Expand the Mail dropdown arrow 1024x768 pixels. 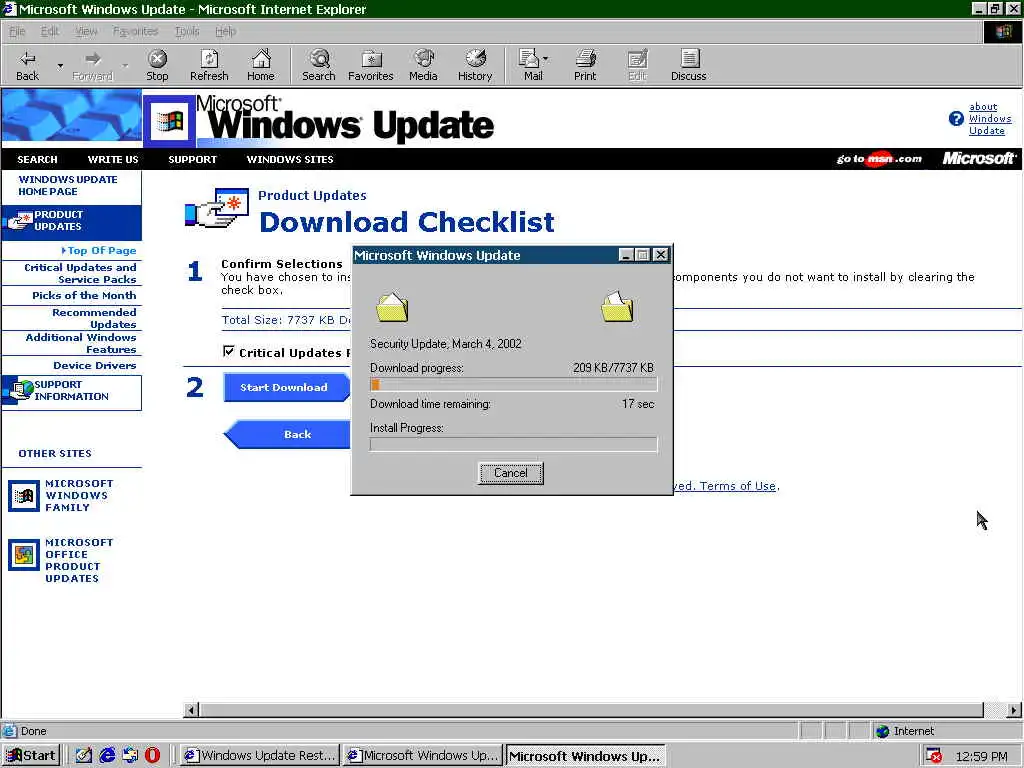[546, 59]
